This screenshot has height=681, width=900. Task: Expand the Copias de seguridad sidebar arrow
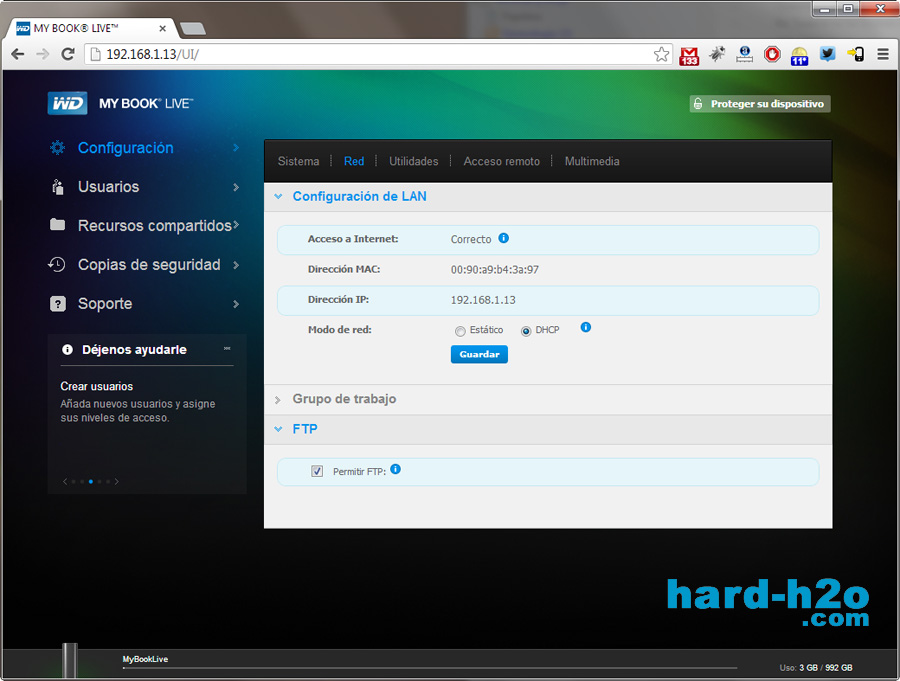point(236,265)
